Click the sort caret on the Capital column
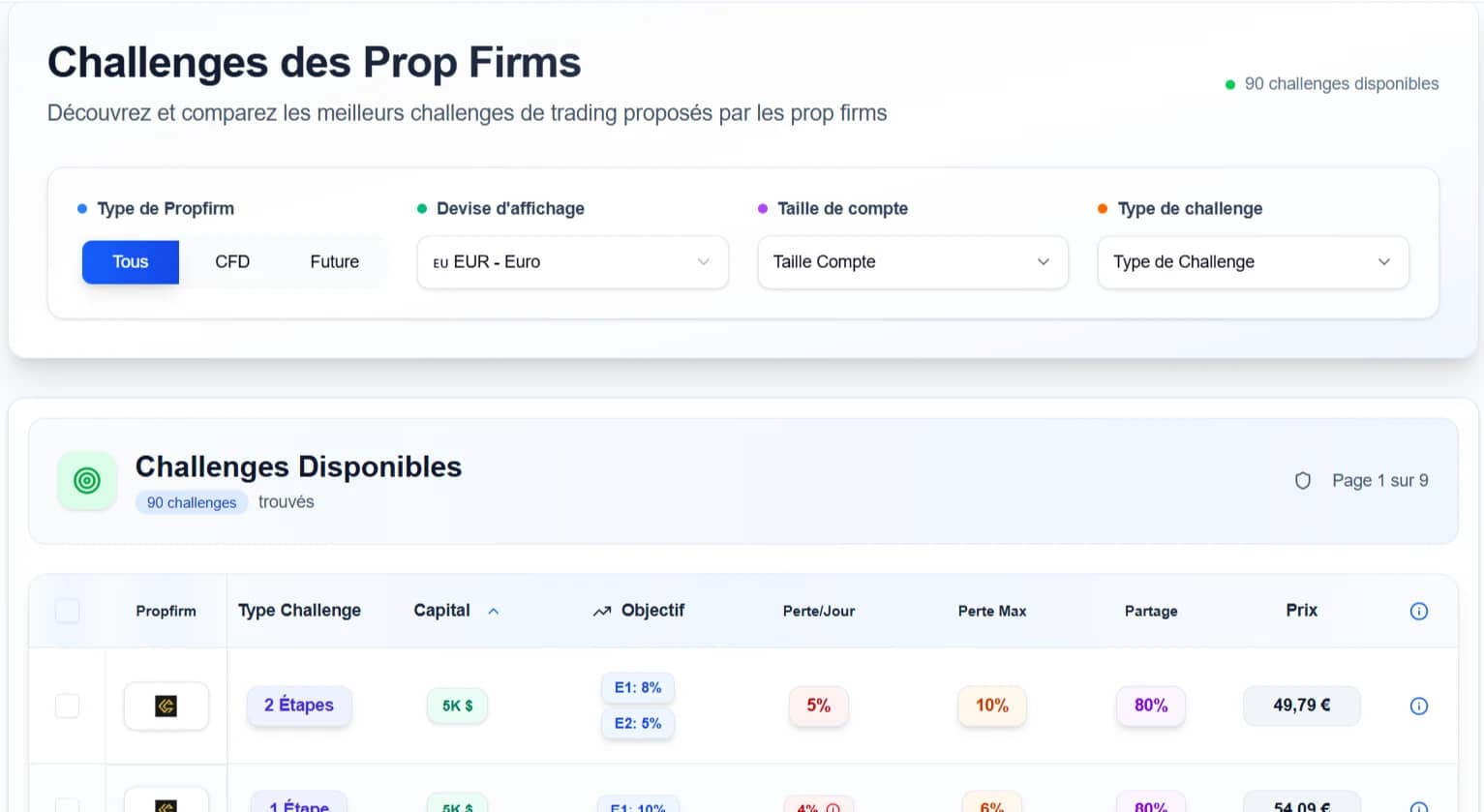Image resolution: width=1484 pixels, height=812 pixels. pos(494,611)
